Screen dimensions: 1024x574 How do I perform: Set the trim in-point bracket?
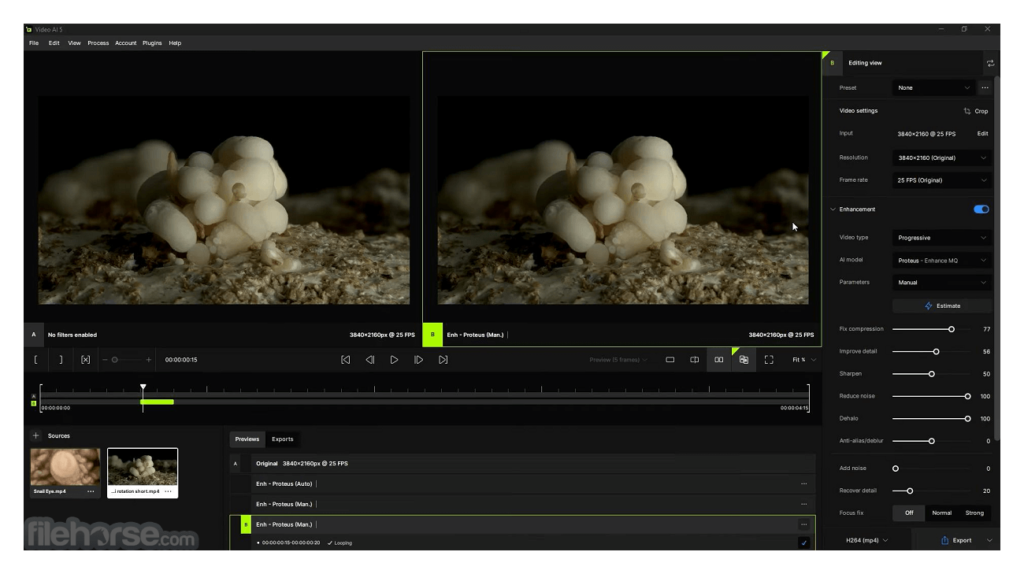[36, 360]
